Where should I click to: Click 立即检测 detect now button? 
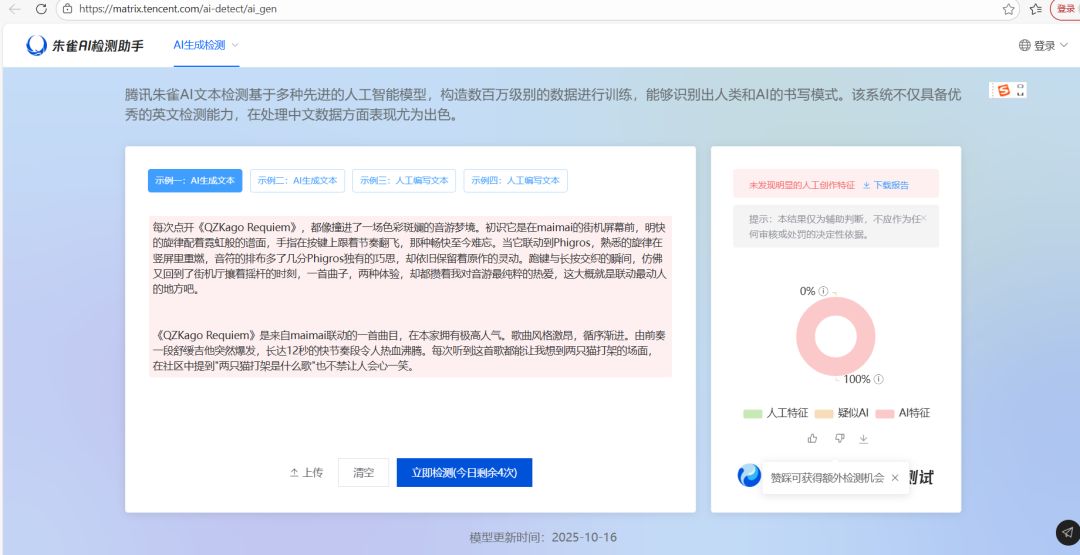tap(464, 472)
